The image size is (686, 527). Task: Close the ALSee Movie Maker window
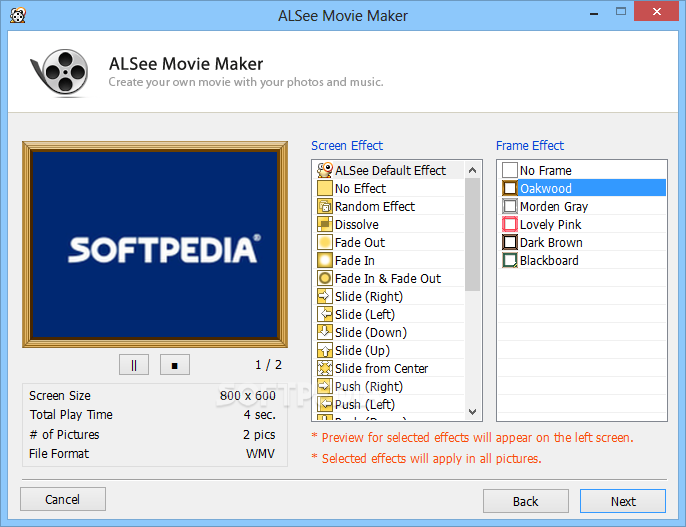tap(656, 11)
